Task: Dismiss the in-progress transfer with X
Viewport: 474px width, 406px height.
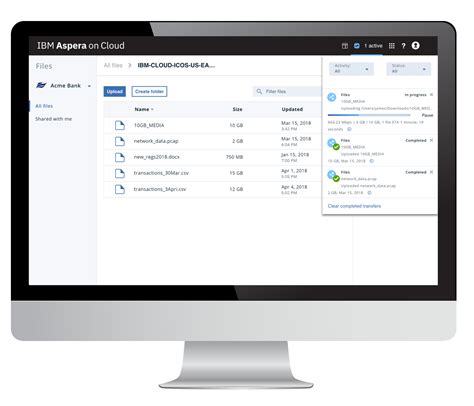Action: (x=431, y=95)
